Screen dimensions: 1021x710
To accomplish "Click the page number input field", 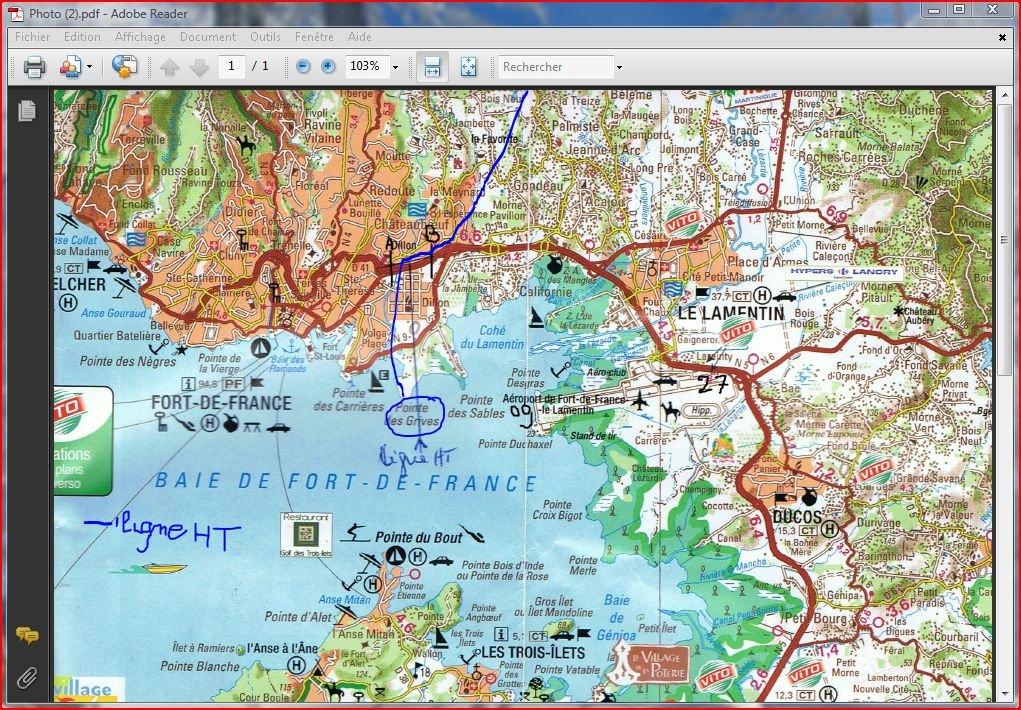I will point(232,67).
